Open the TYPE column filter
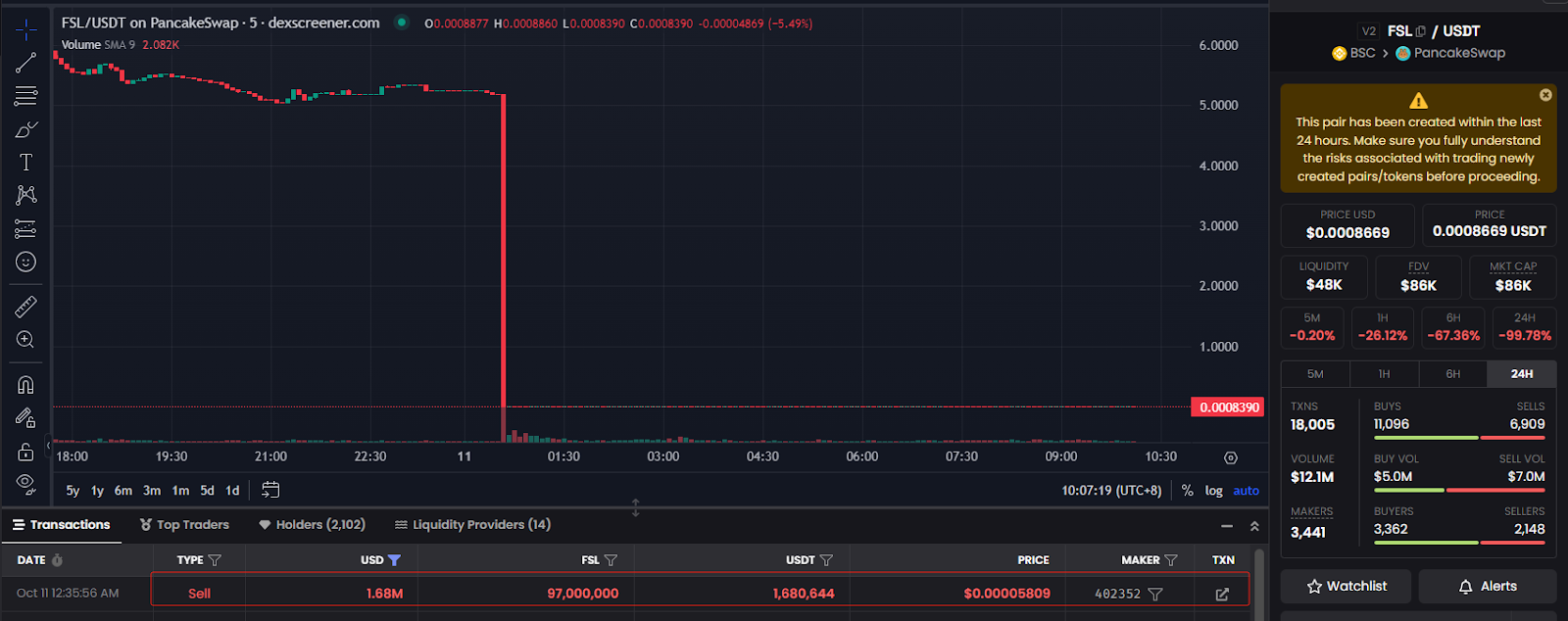This screenshot has height=621, width=1568. click(215, 560)
